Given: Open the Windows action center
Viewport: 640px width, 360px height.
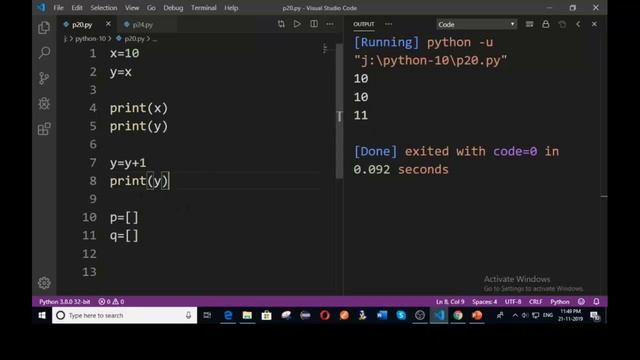Looking at the screenshot, I should click(x=594, y=316).
